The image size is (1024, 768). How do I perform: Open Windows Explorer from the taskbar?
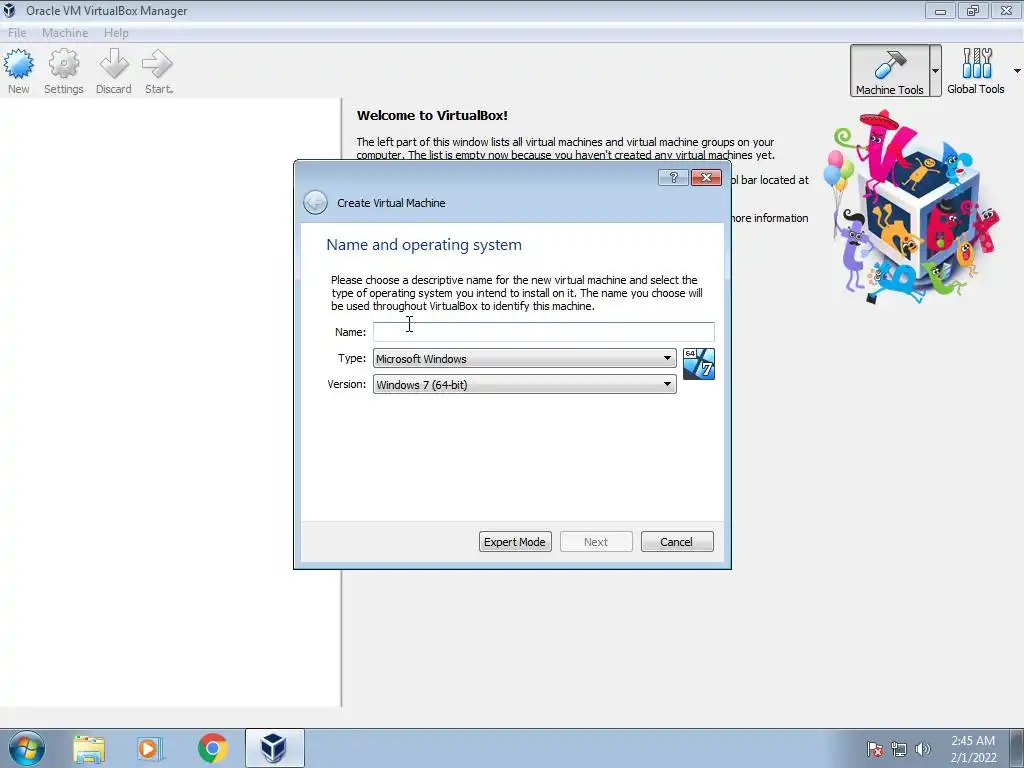tap(89, 749)
